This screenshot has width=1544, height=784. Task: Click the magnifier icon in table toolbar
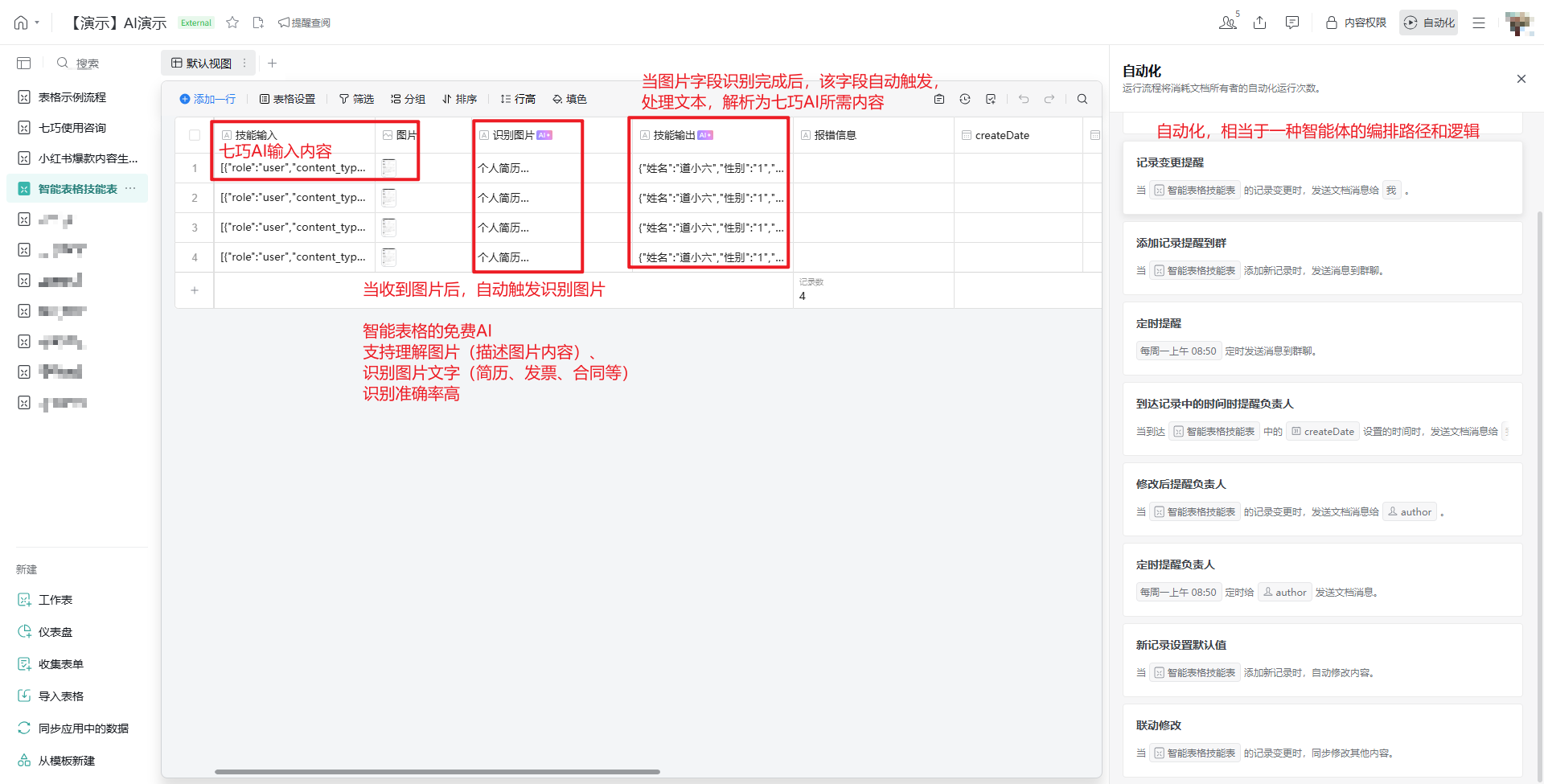point(1082,99)
